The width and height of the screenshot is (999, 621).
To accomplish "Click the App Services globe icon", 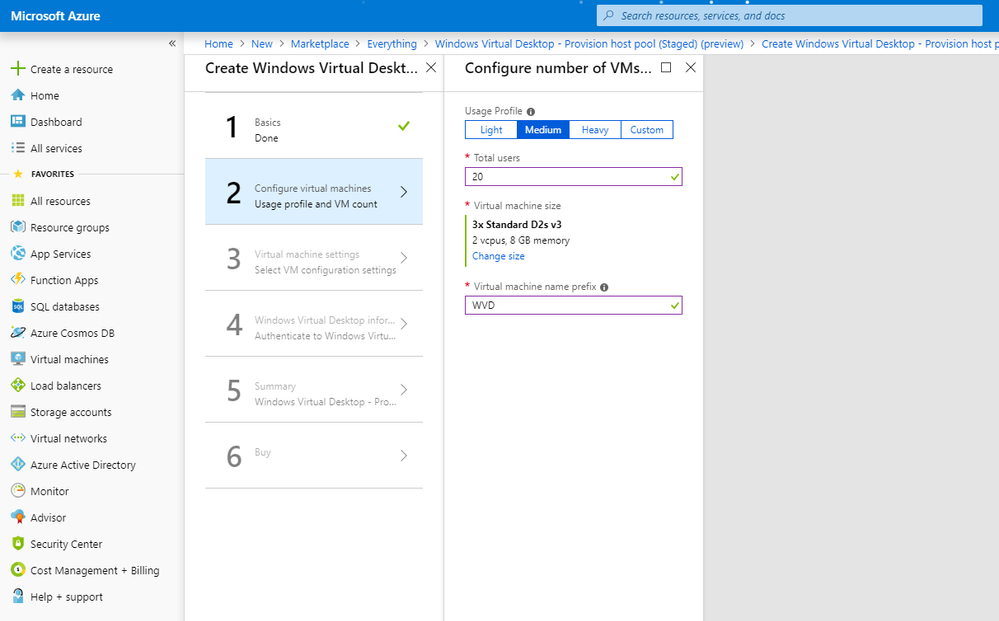I will point(18,253).
